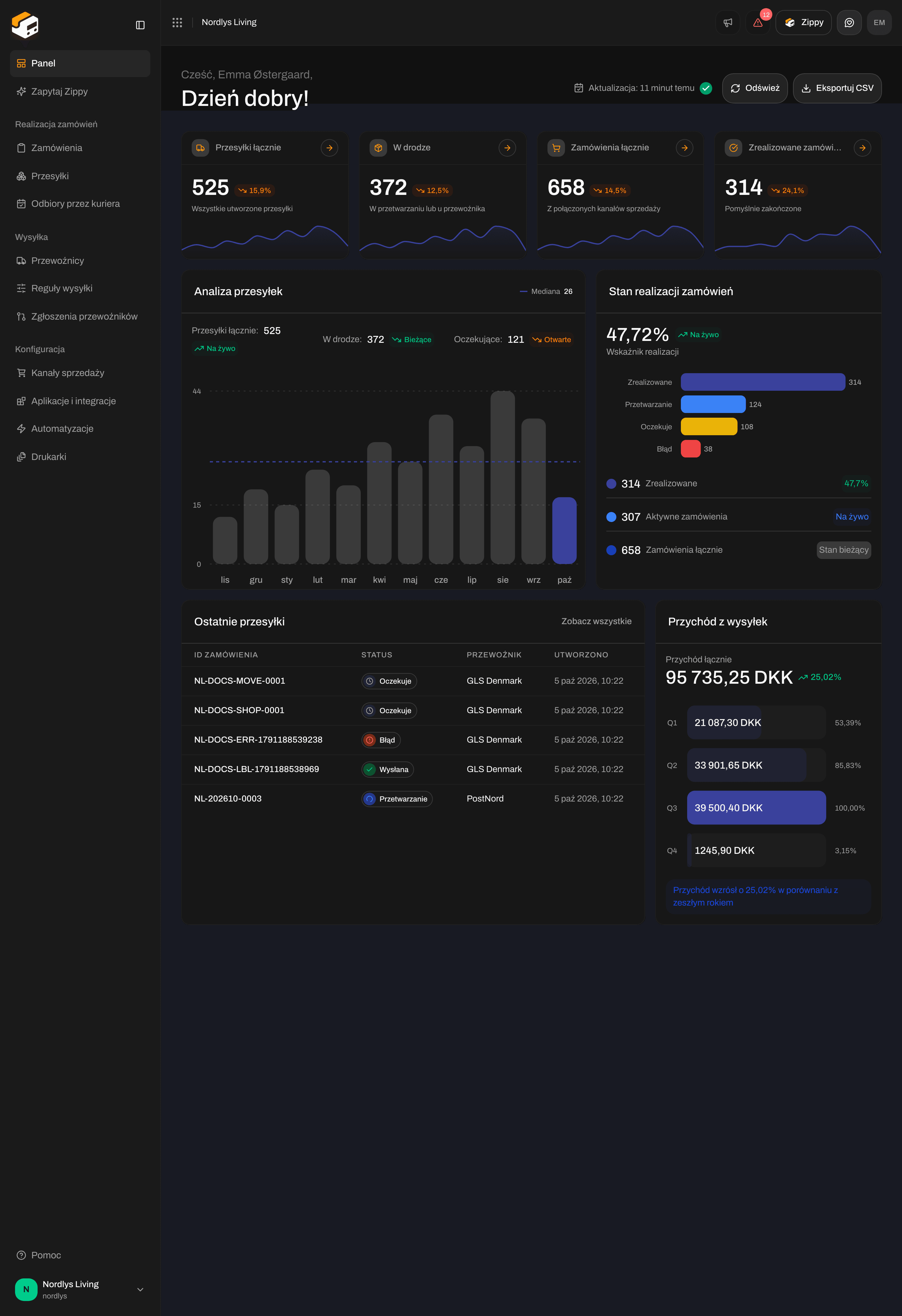
Task: Click the Przesyłki łącznie card arrow icon
Action: click(x=329, y=148)
